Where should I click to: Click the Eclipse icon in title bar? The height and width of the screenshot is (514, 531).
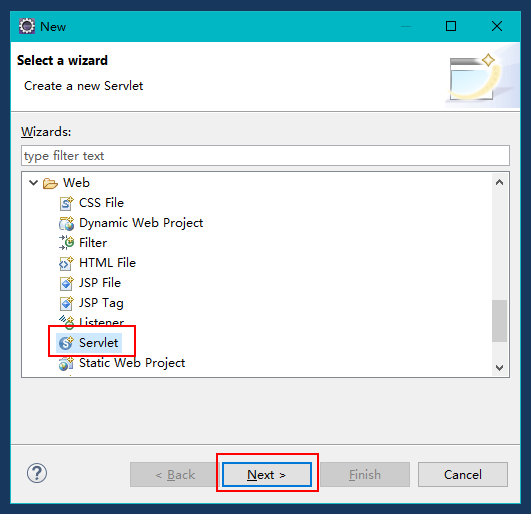[27, 26]
